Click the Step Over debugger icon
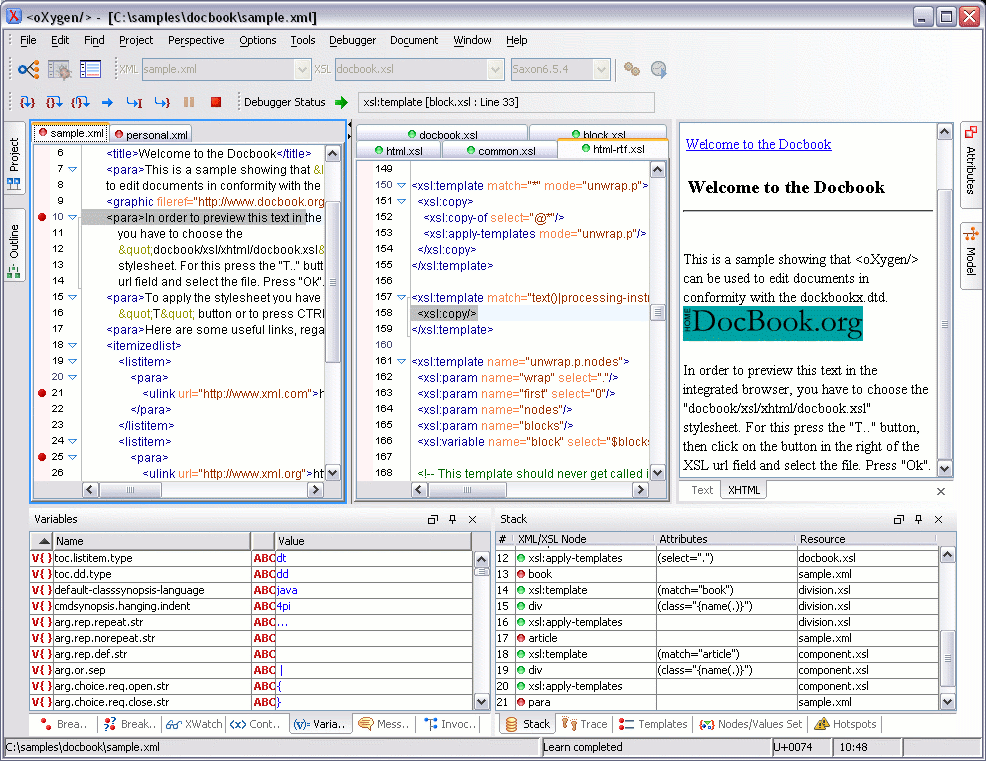Image resolution: width=986 pixels, height=761 pixels. pos(54,102)
